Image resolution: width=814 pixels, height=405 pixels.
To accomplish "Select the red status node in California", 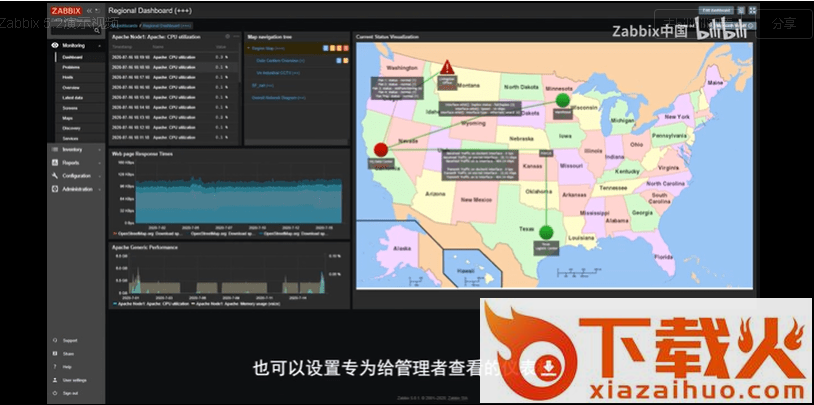I will 381,149.
